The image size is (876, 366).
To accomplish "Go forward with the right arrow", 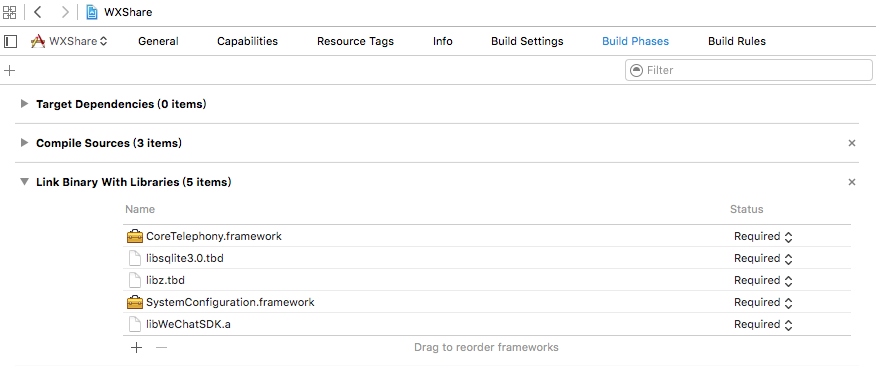I will (65, 12).
